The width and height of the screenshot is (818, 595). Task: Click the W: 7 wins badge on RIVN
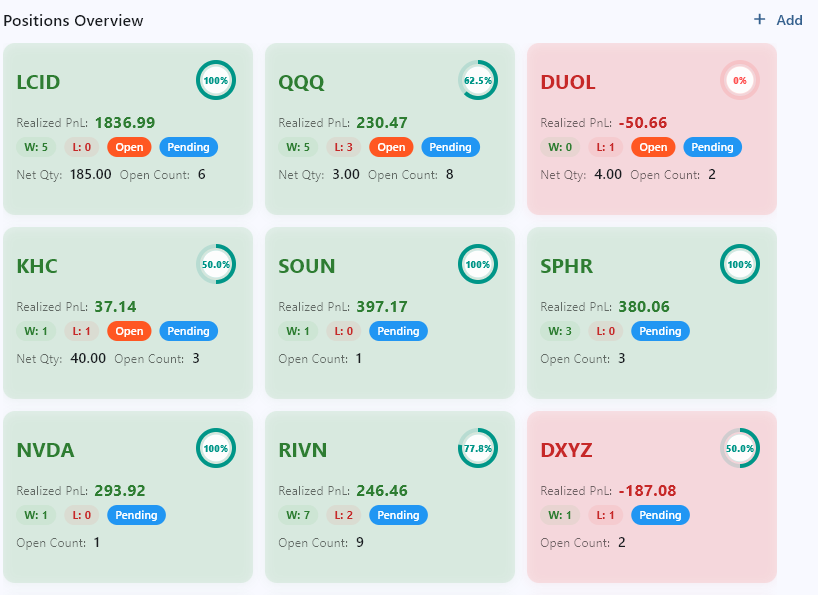point(298,515)
